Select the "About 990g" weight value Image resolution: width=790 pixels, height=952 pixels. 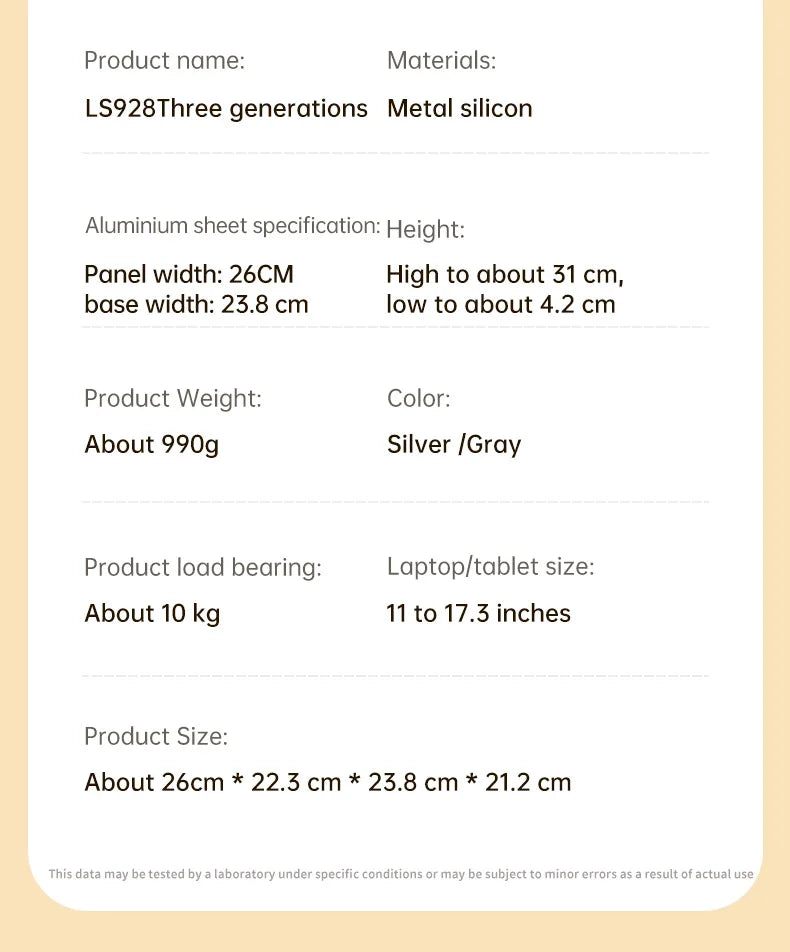(151, 444)
